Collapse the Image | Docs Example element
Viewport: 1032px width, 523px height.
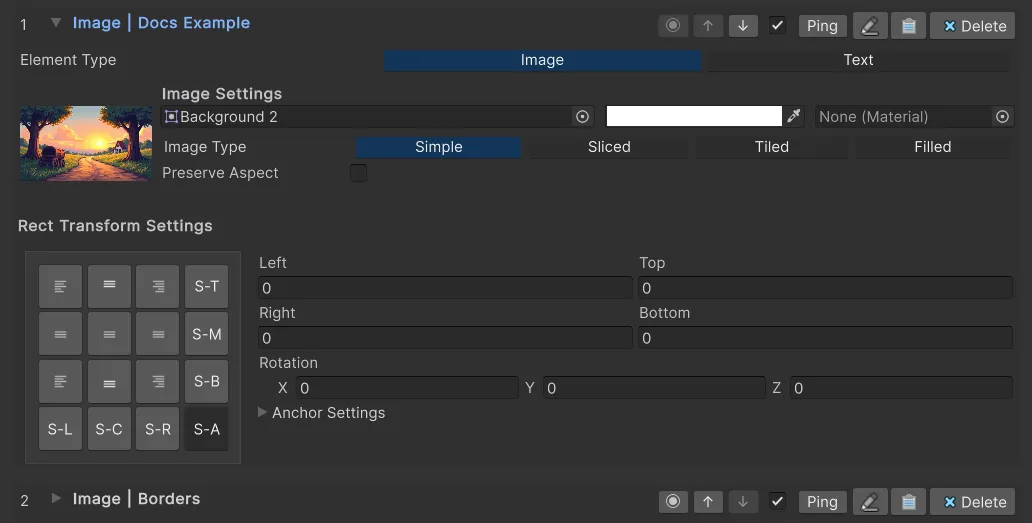tap(56, 23)
